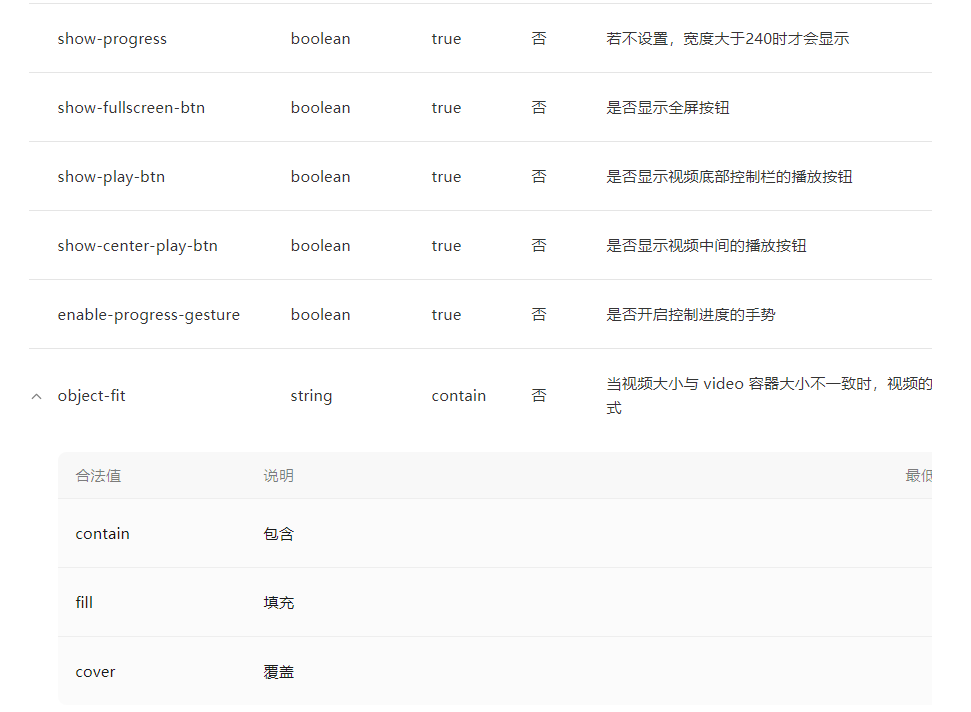The image size is (971, 712).
Task: Click boolean type in enable-progress-gesture row
Action: coord(321,315)
